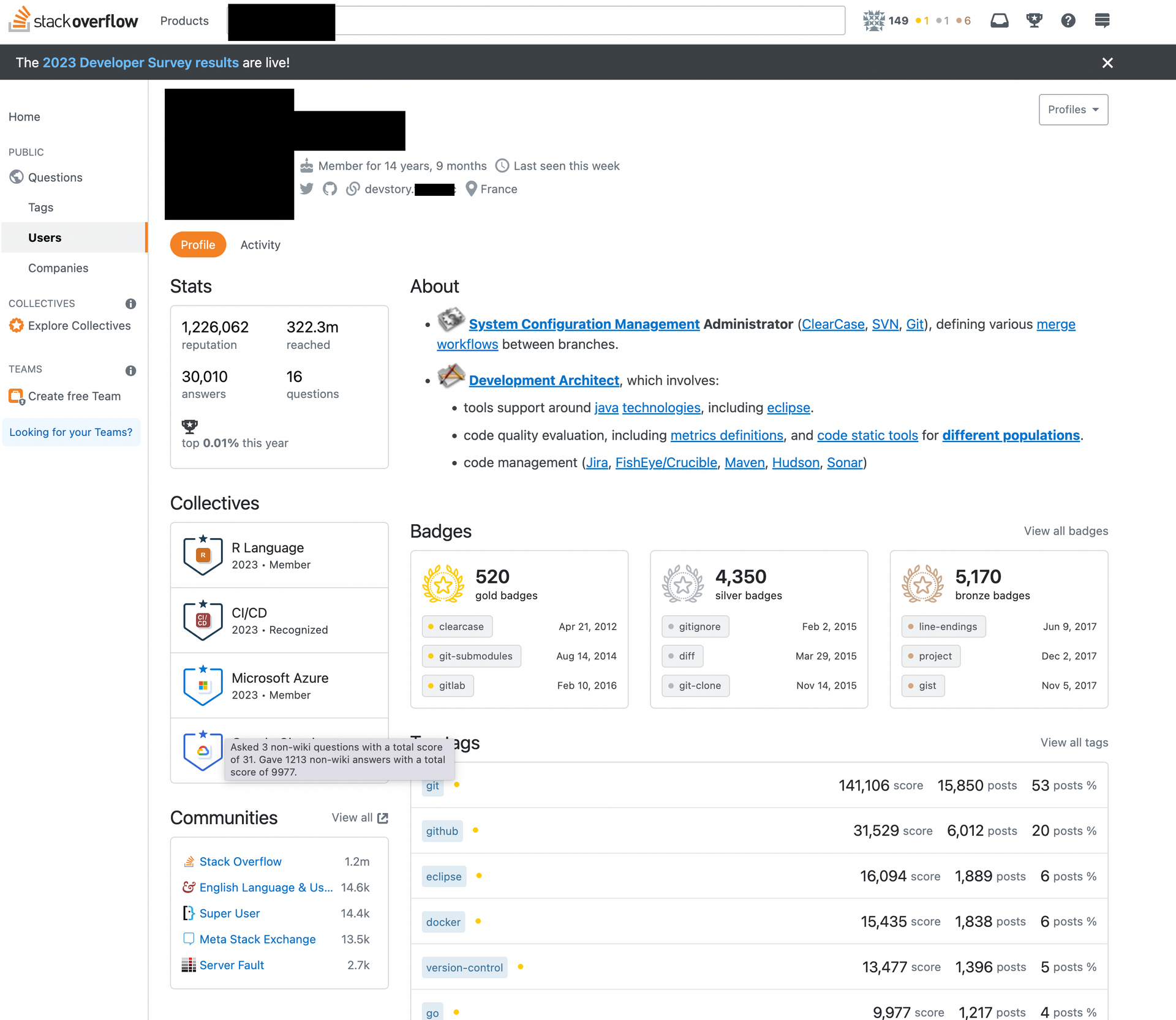
Task: Open the inbox notifications icon
Action: tap(1000, 20)
